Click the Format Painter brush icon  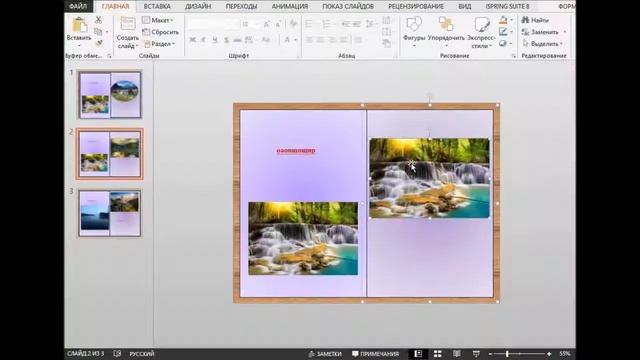click(x=98, y=42)
